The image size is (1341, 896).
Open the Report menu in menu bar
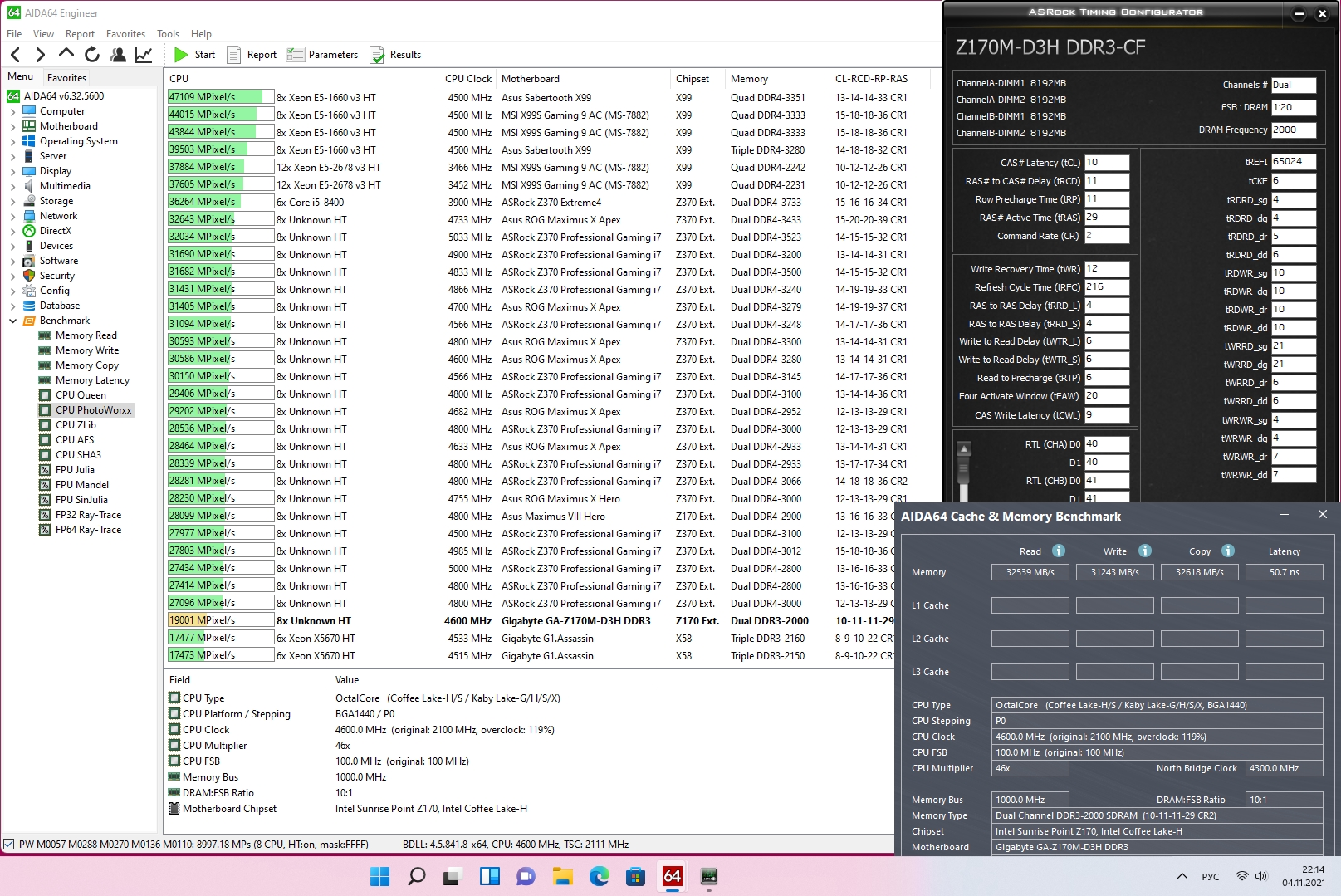[x=80, y=34]
